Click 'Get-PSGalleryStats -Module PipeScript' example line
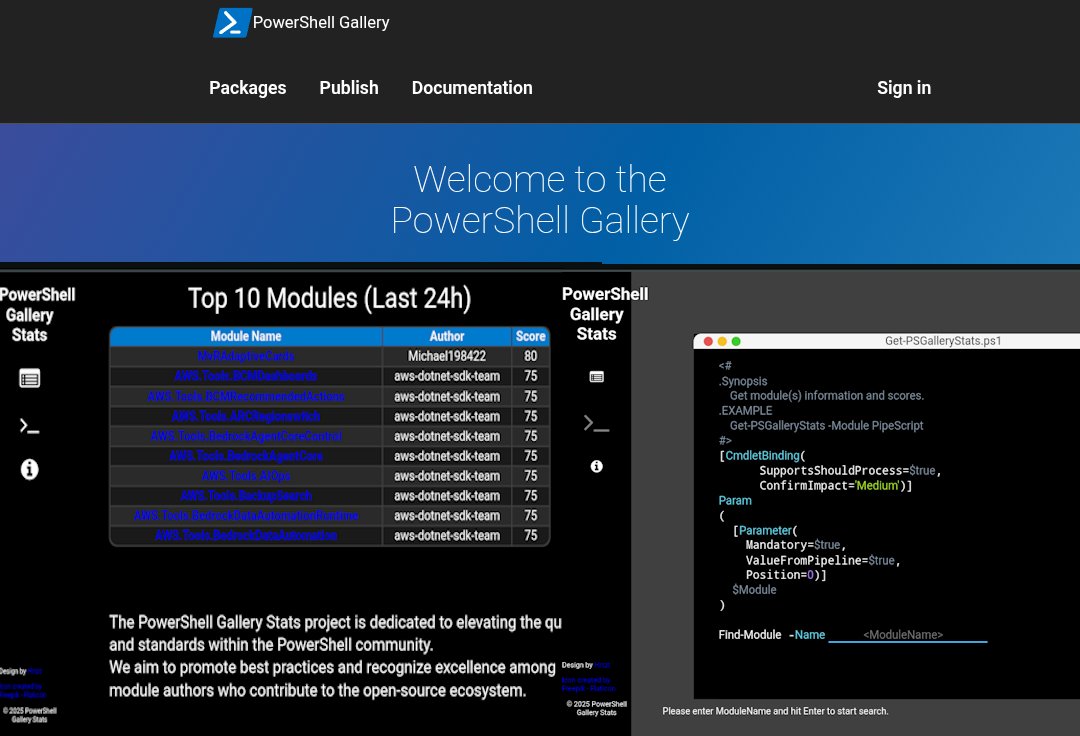Image resolution: width=1080 pixels, height=736 pixels. point(826,425)
